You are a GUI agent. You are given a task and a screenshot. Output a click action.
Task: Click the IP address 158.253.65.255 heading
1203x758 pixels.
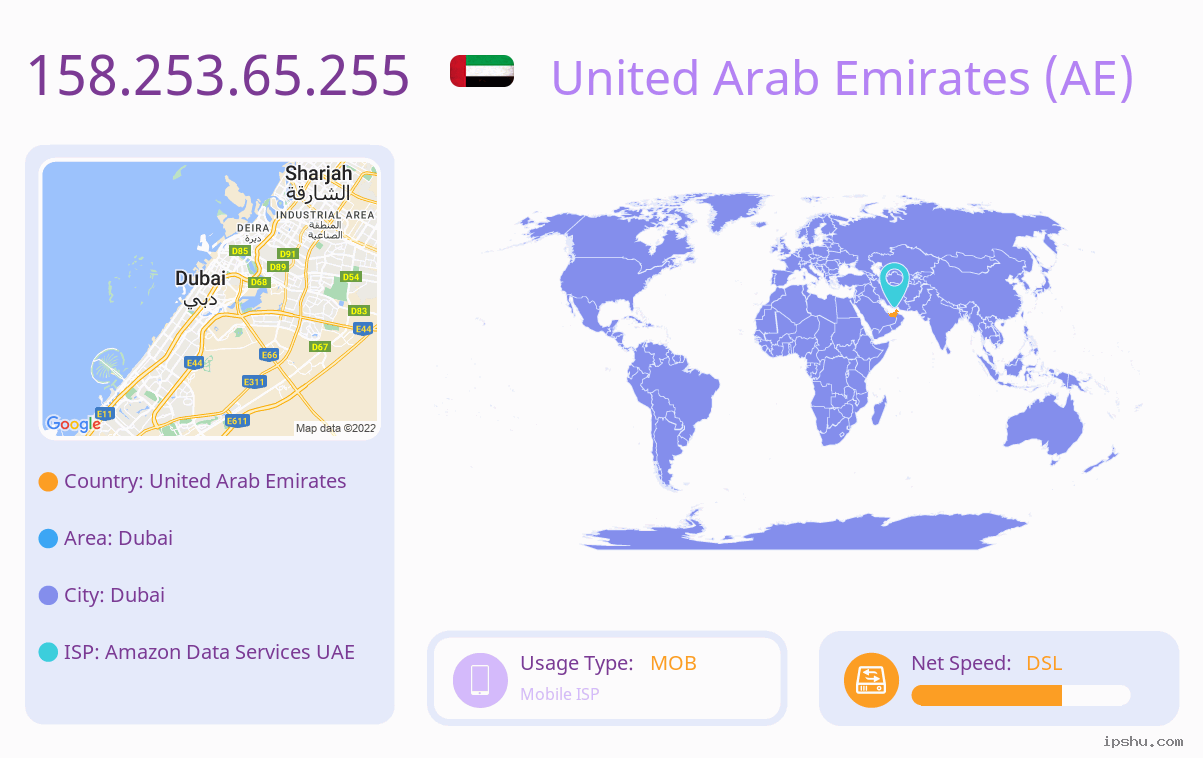pos(218,76)
